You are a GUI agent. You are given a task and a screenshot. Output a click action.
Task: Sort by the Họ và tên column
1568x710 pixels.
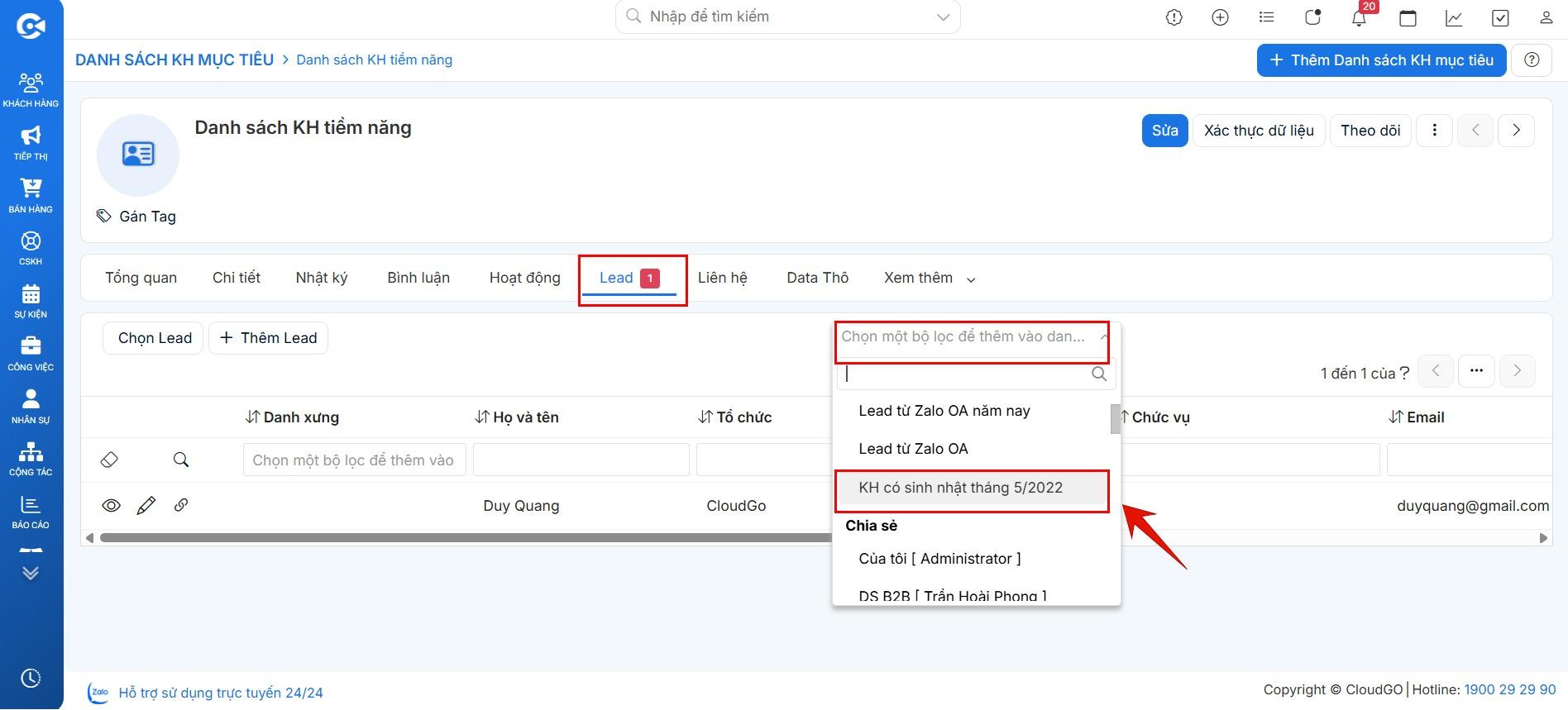pos(517,417)
